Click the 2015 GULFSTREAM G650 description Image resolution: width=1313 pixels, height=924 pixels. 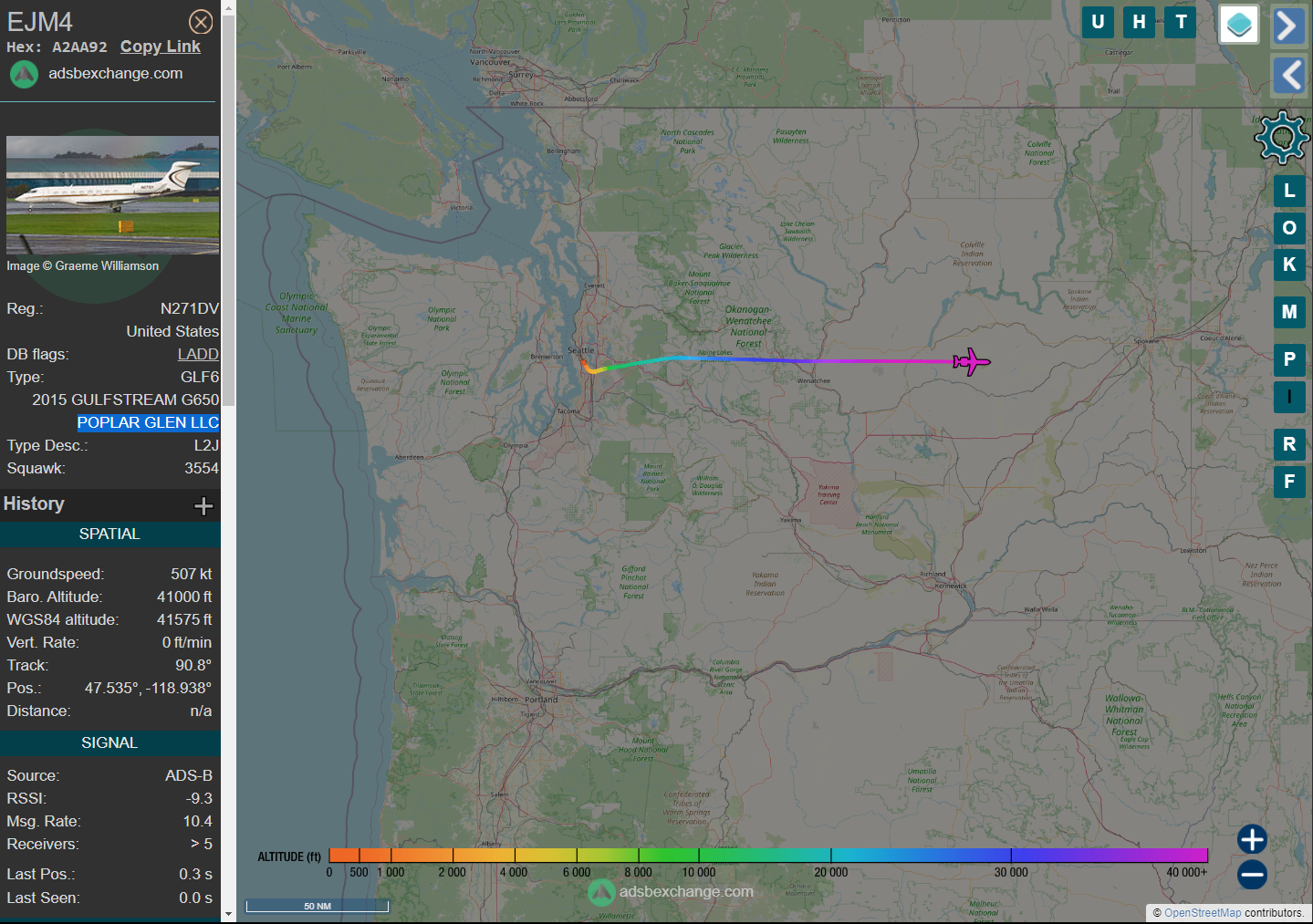126,400
